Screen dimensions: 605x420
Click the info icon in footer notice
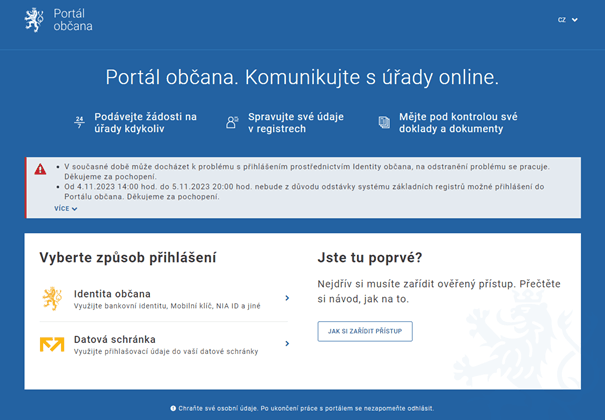(173, 408)
